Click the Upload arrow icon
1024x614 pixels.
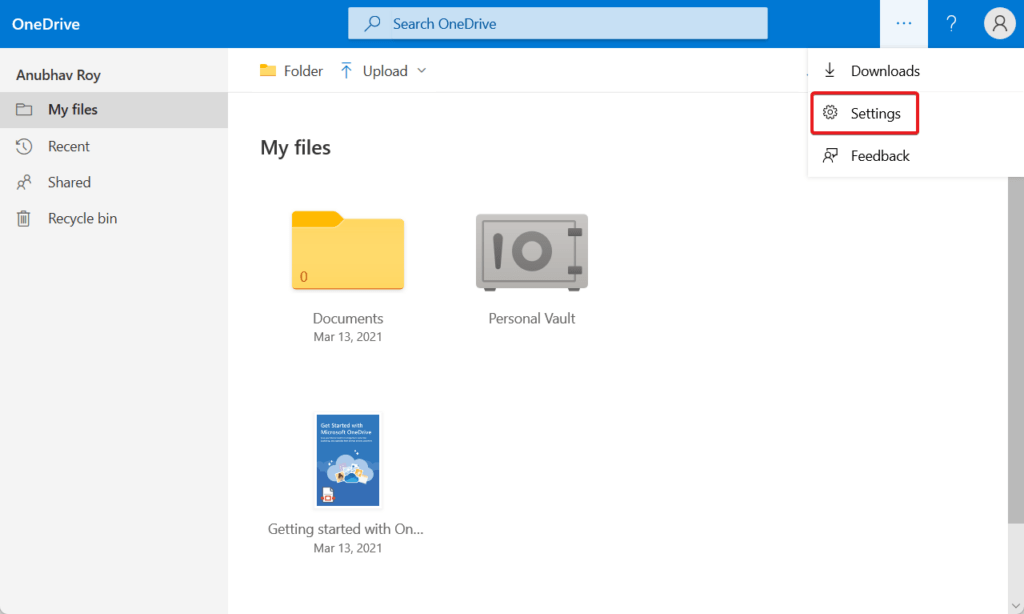(x=346, y=70)
